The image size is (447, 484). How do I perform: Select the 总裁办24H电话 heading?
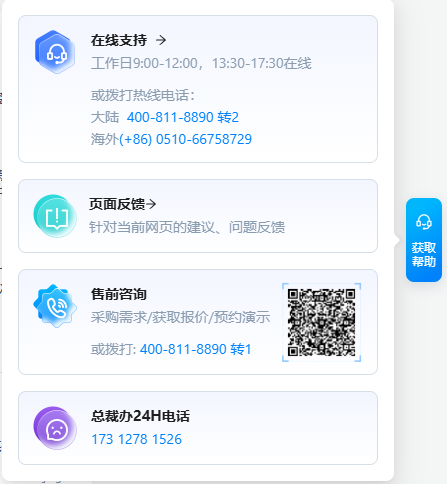click(x=140, y=416)
